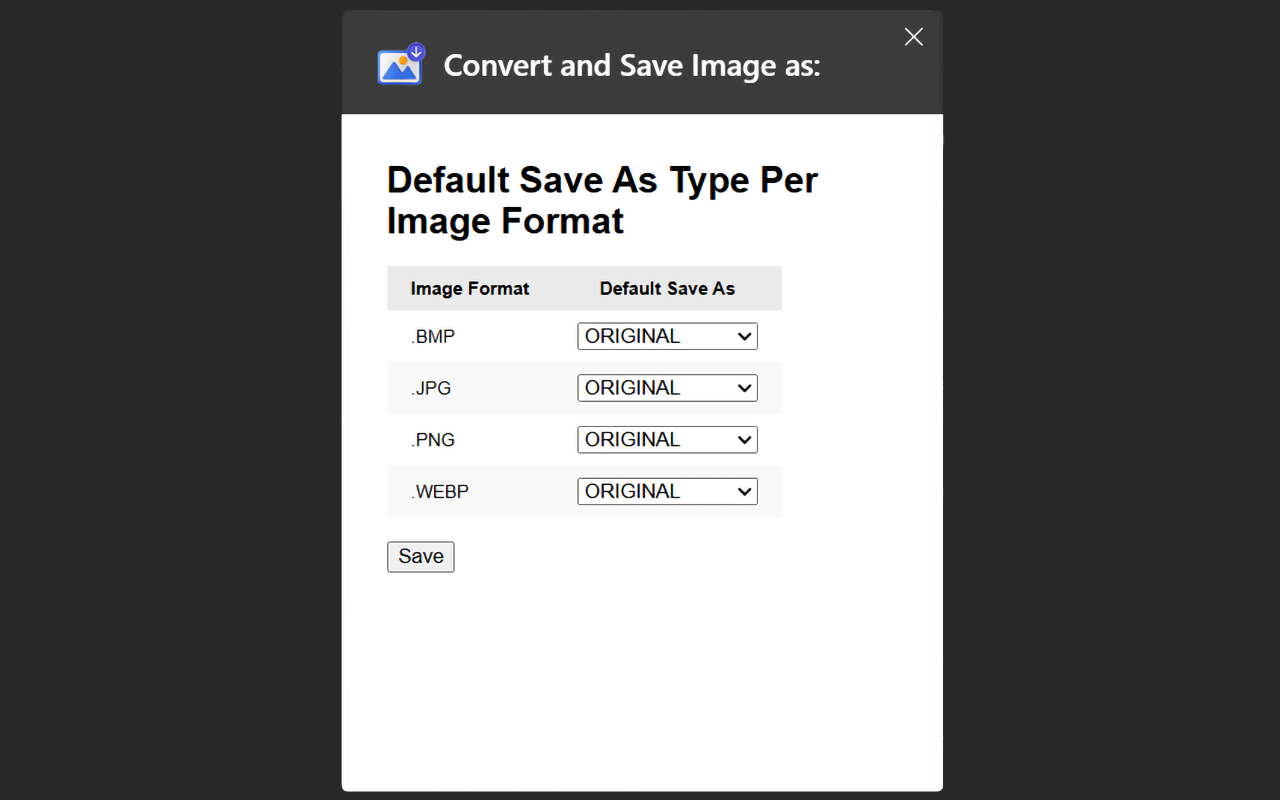Click the image download logo icon

tap(401, 64)
